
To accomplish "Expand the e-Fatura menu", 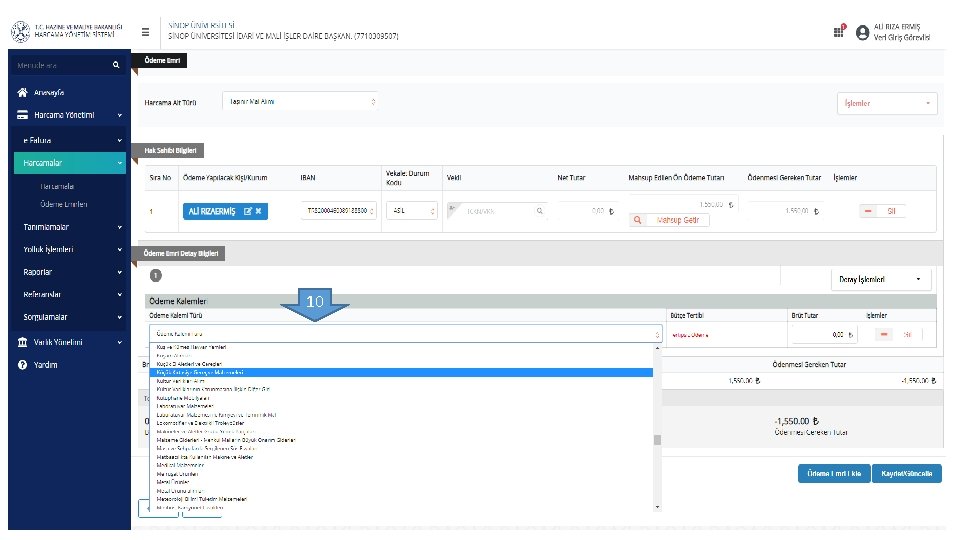I will (x=69, y=140).
